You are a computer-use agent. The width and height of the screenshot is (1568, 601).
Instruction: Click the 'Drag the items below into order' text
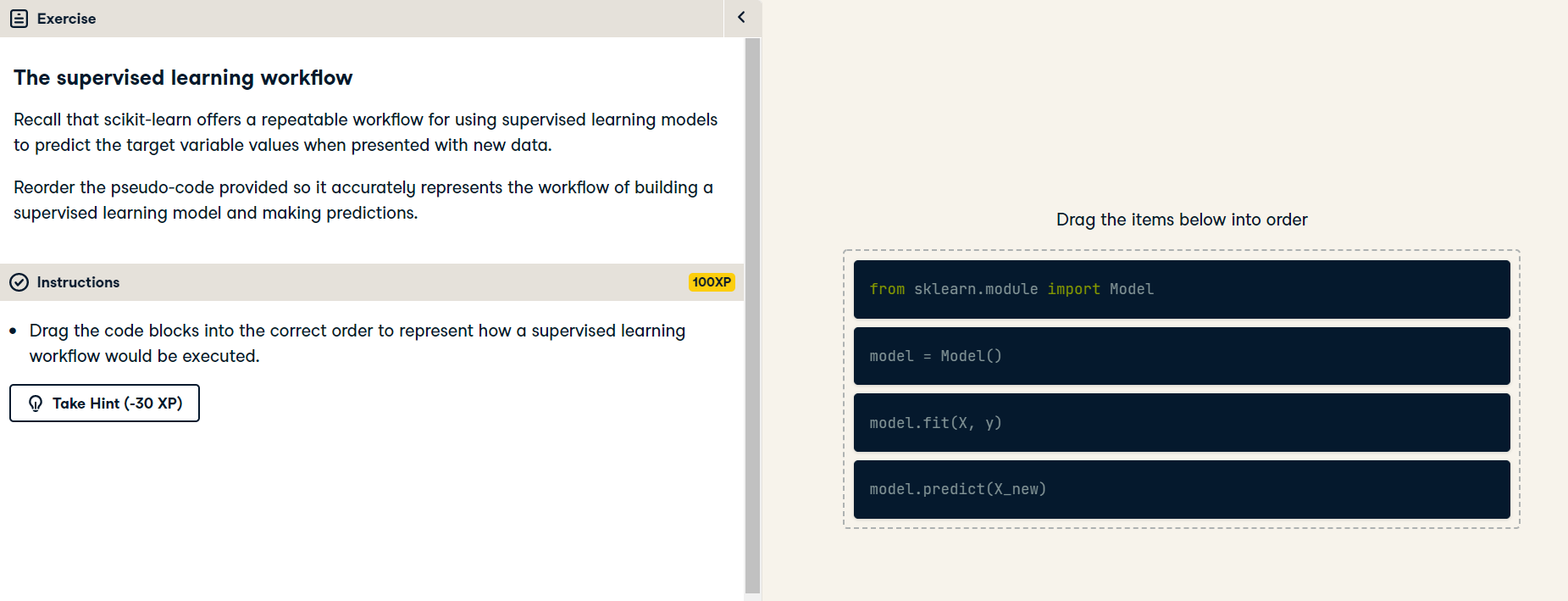[x=1182, y=220]
